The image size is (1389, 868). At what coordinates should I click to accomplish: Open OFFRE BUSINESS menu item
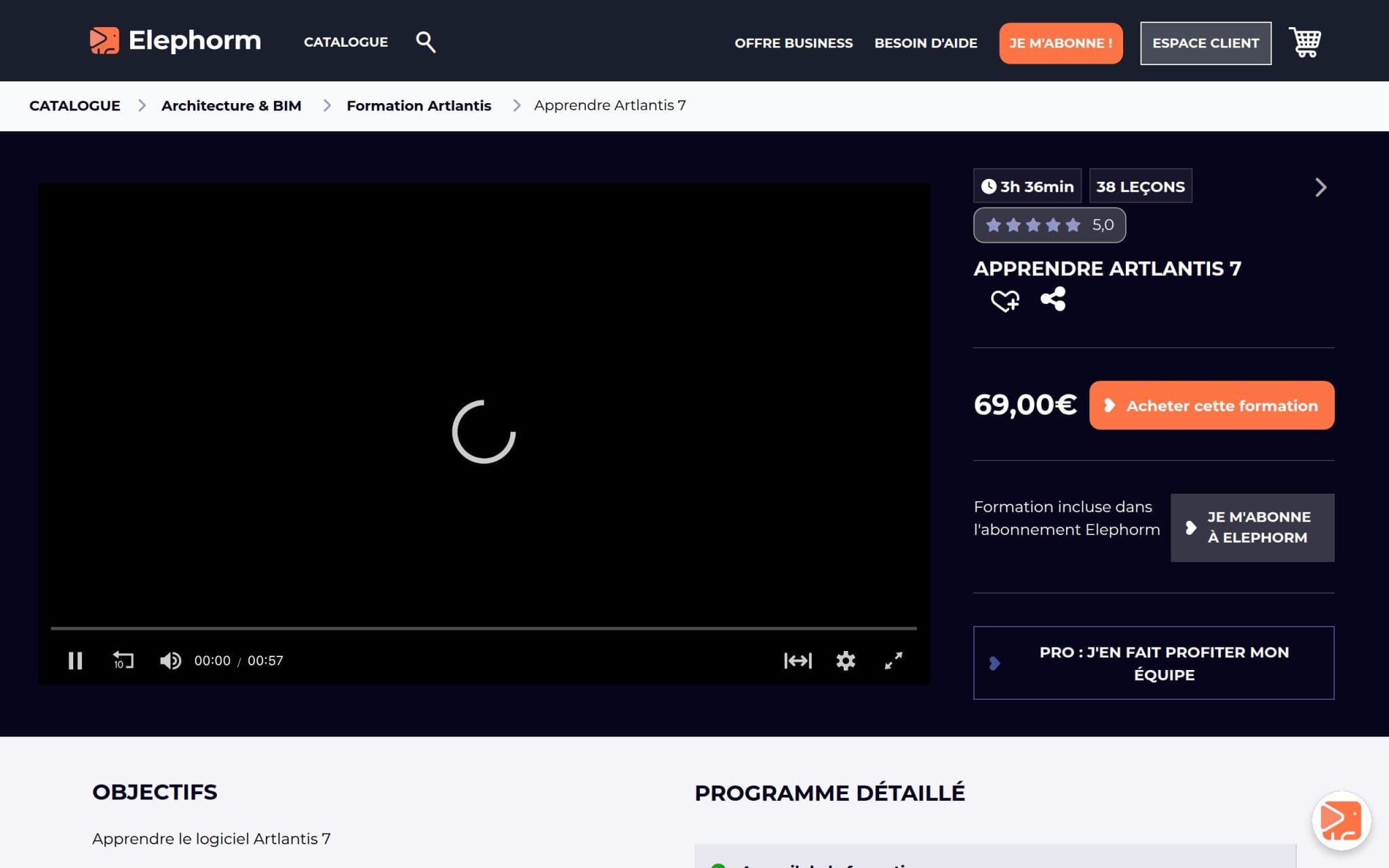[794, 43]
